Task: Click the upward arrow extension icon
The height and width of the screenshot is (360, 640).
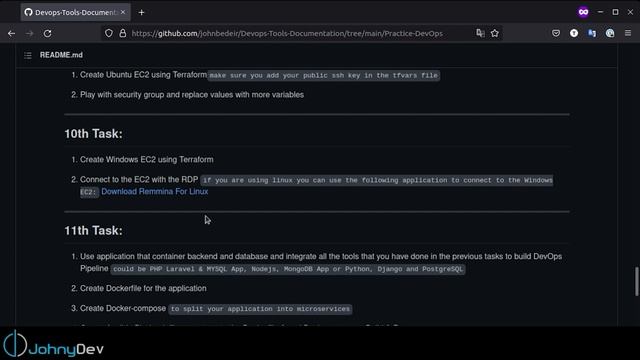Action: coord(574,33)
